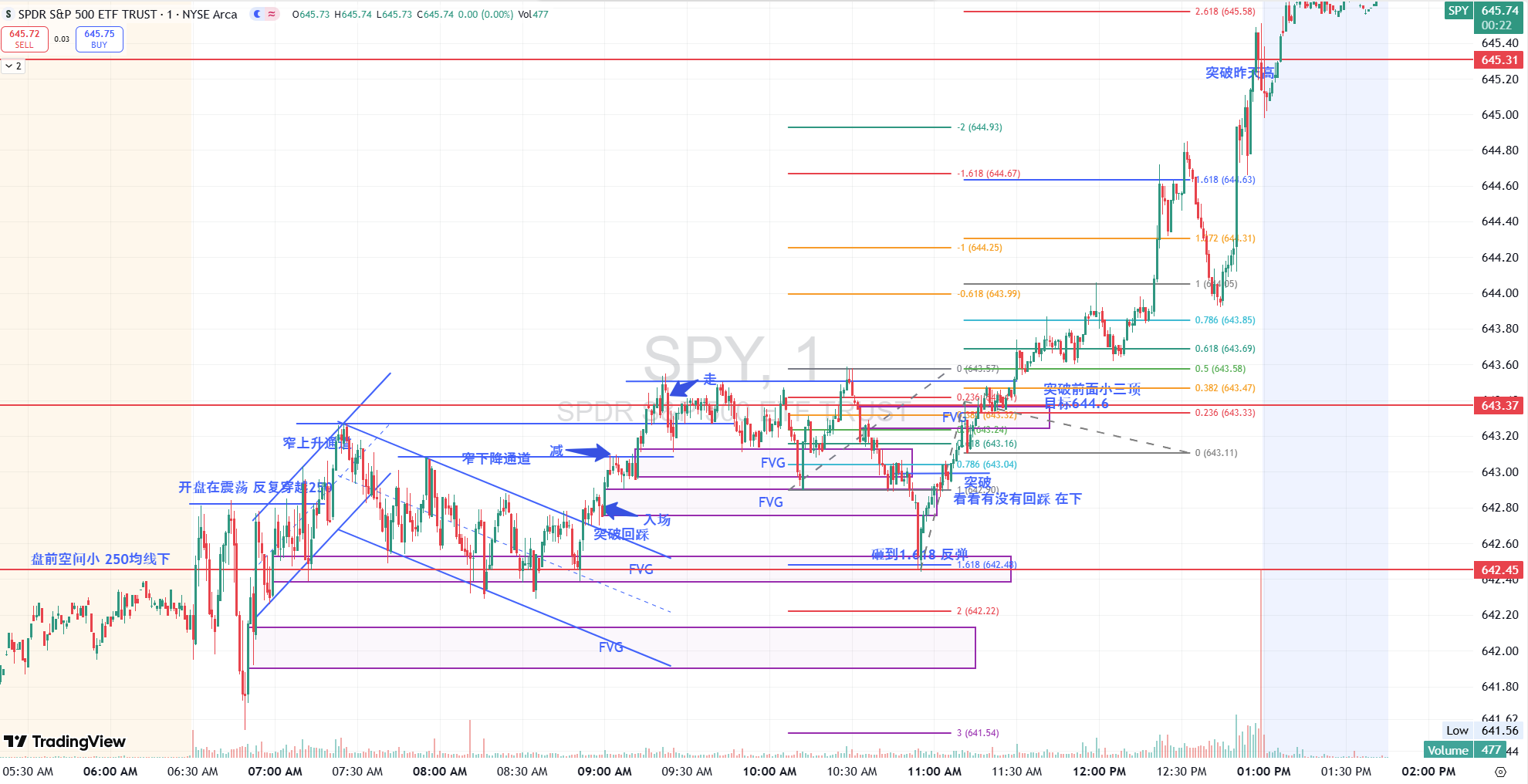Viewport: 1528px width, 784px height.
Task: Select the 0.786 (643.04) Fibonacci label
Action: point(987,465)
